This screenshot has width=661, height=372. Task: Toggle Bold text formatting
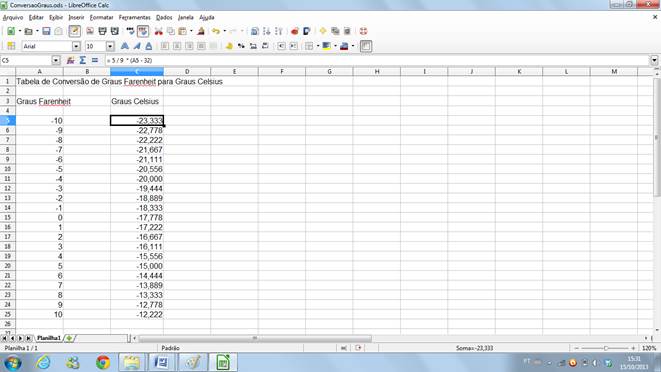pos(125,46)
